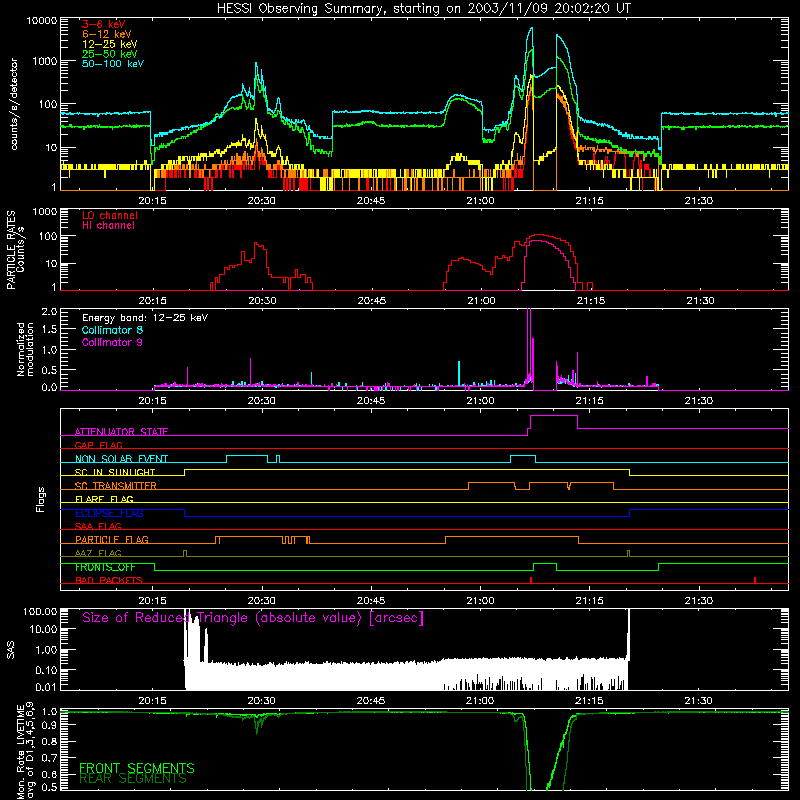Select the SC TRANSMITTER flag label
Image resolution: width=800 pixels, height=800 pixels.
click(x=116, y=486)
